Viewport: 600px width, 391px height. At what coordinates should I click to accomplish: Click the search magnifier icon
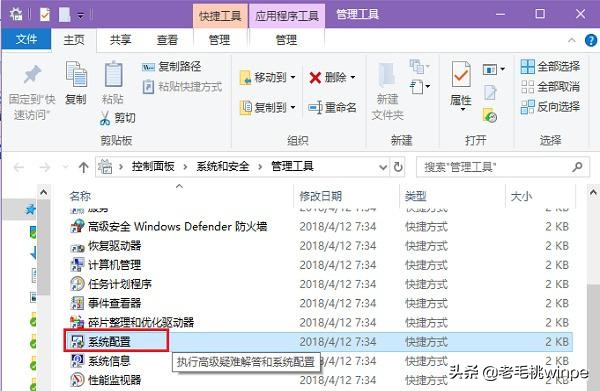tap(577, 166)
